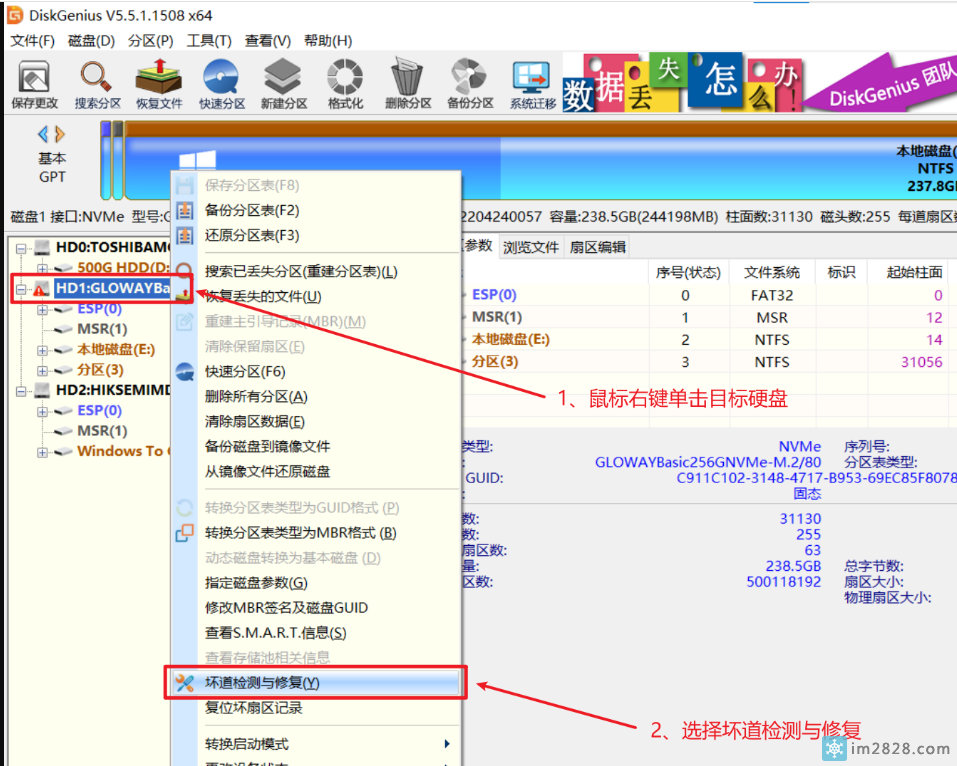Open the 搜索分区 magnifier tool
This screenshot has width=957, height=766.
pos(97,85)
